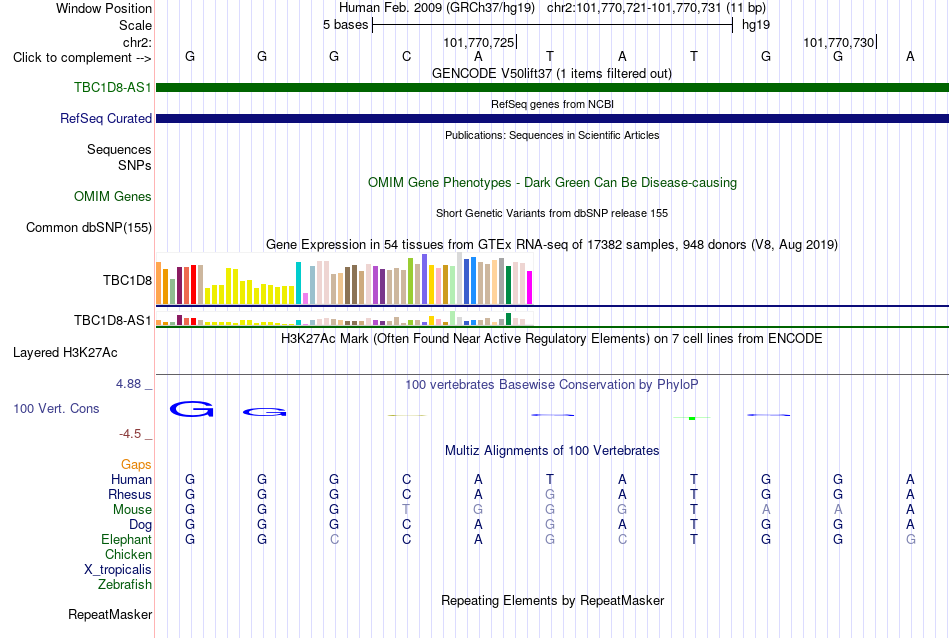950x638 pixels.
Task: Open the TBC1D8-AS1 GTEx expression bar chart
Action: [344, 319]
